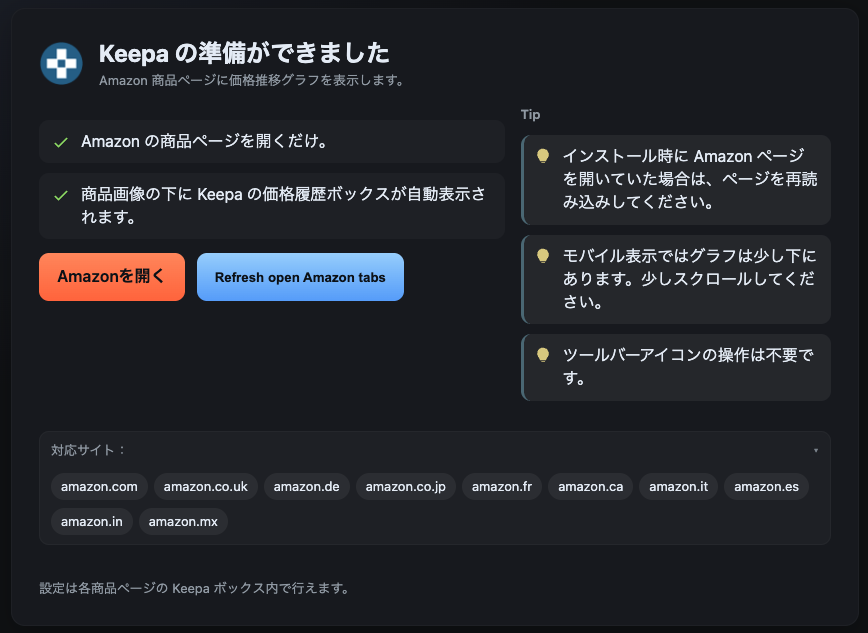Open the amazon.co.jp site chip

click(406, 487)
